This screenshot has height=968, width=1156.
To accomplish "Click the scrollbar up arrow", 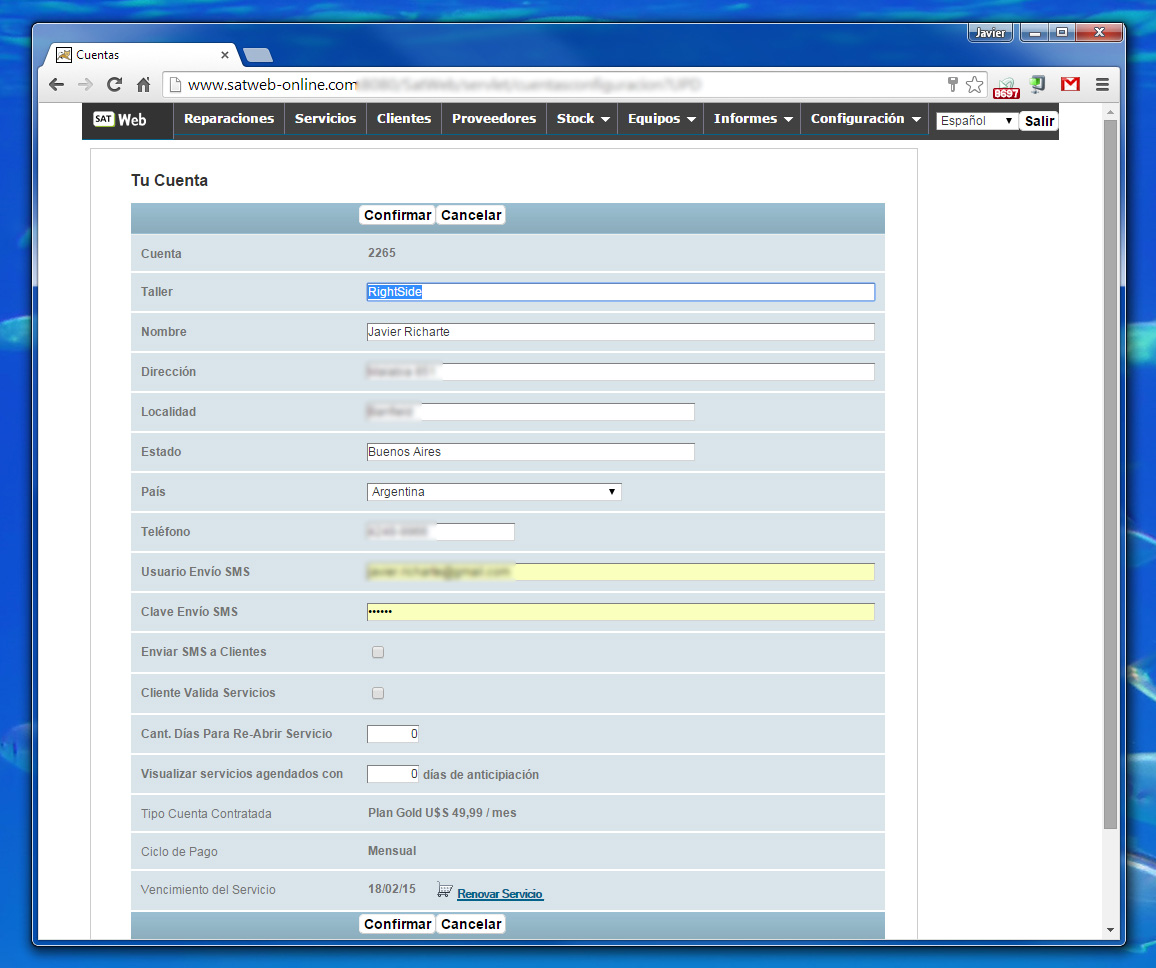I will pyautogui.click(x=1110, y=112).
